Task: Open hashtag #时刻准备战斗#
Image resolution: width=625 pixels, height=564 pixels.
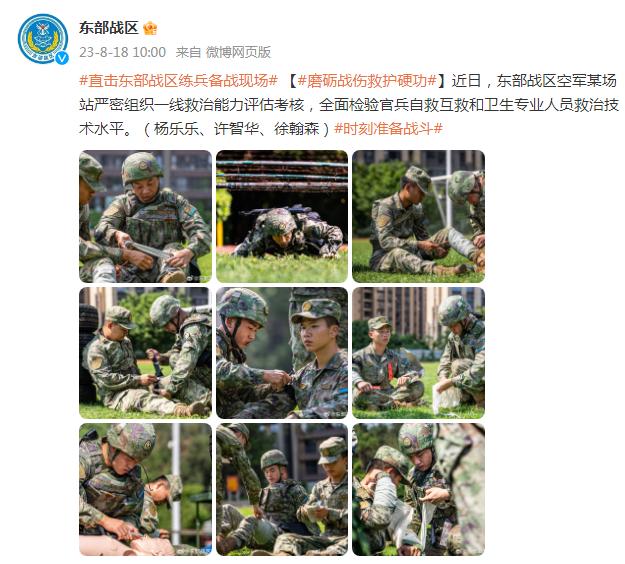Action: (x=388, y=129)
